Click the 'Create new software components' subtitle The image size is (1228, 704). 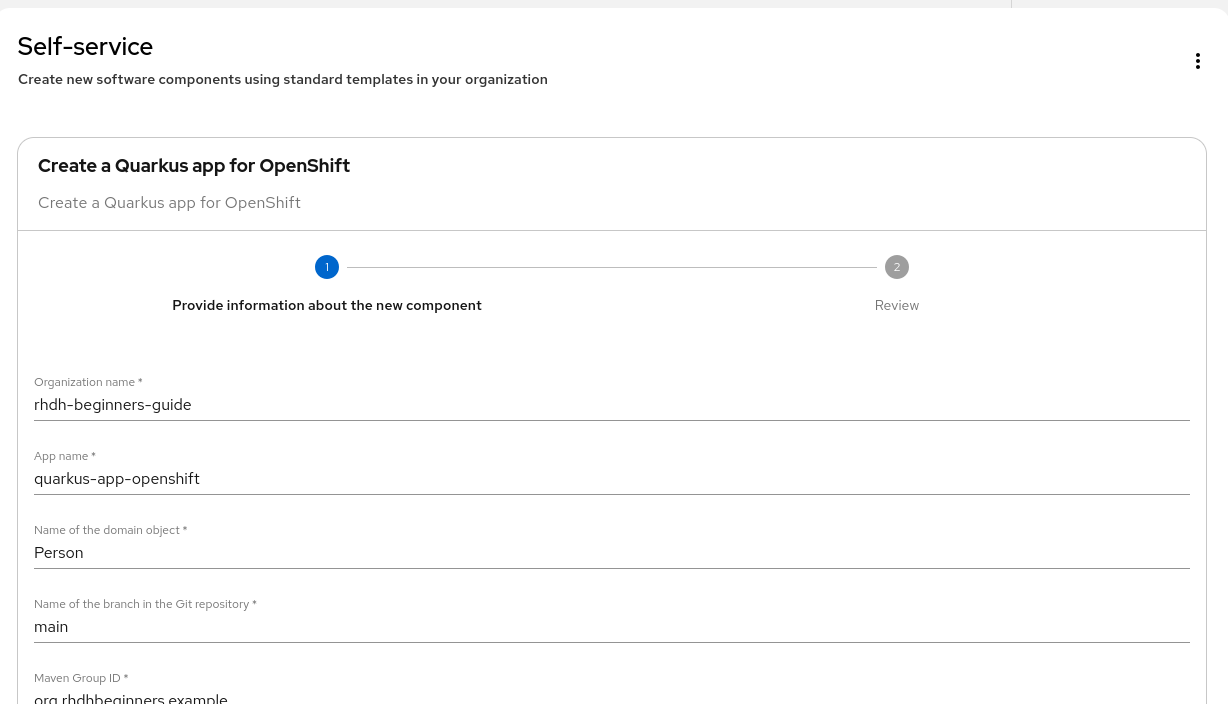(283, 79)
